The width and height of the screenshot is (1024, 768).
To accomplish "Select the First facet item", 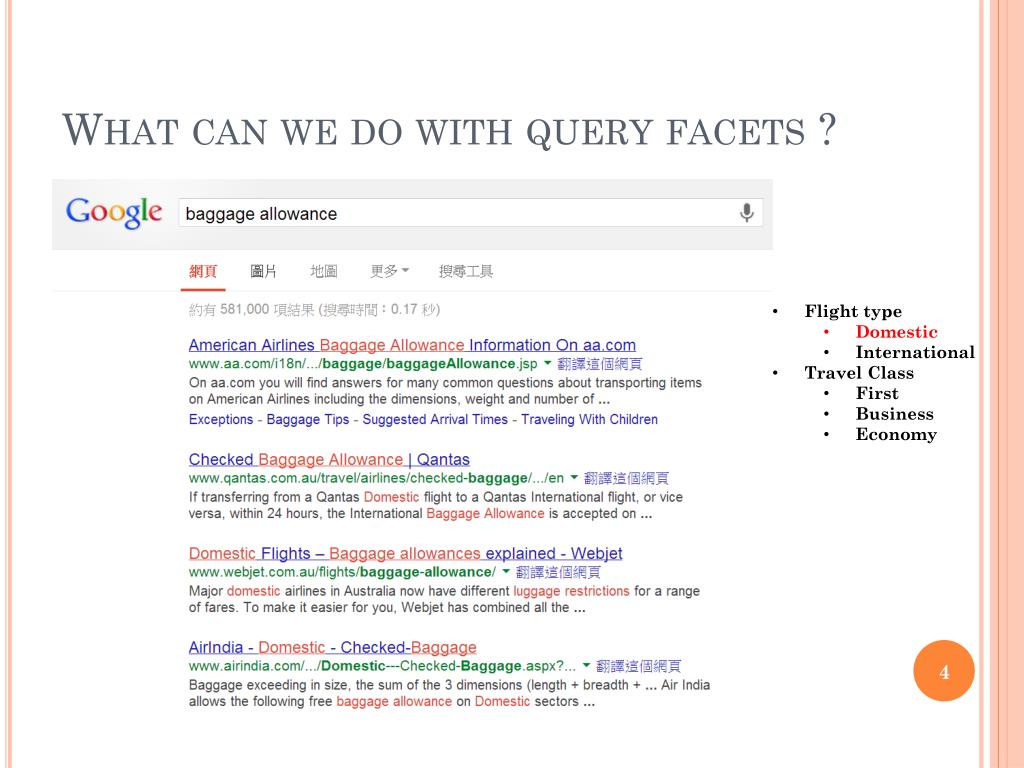I will (877, 393).
